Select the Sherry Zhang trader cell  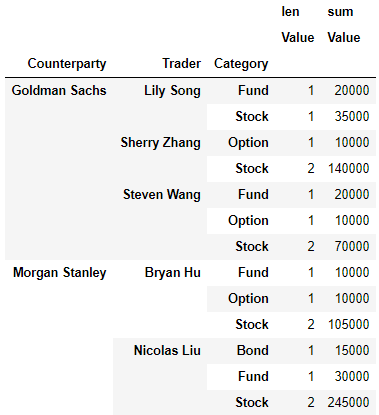[x=161, y=143]
